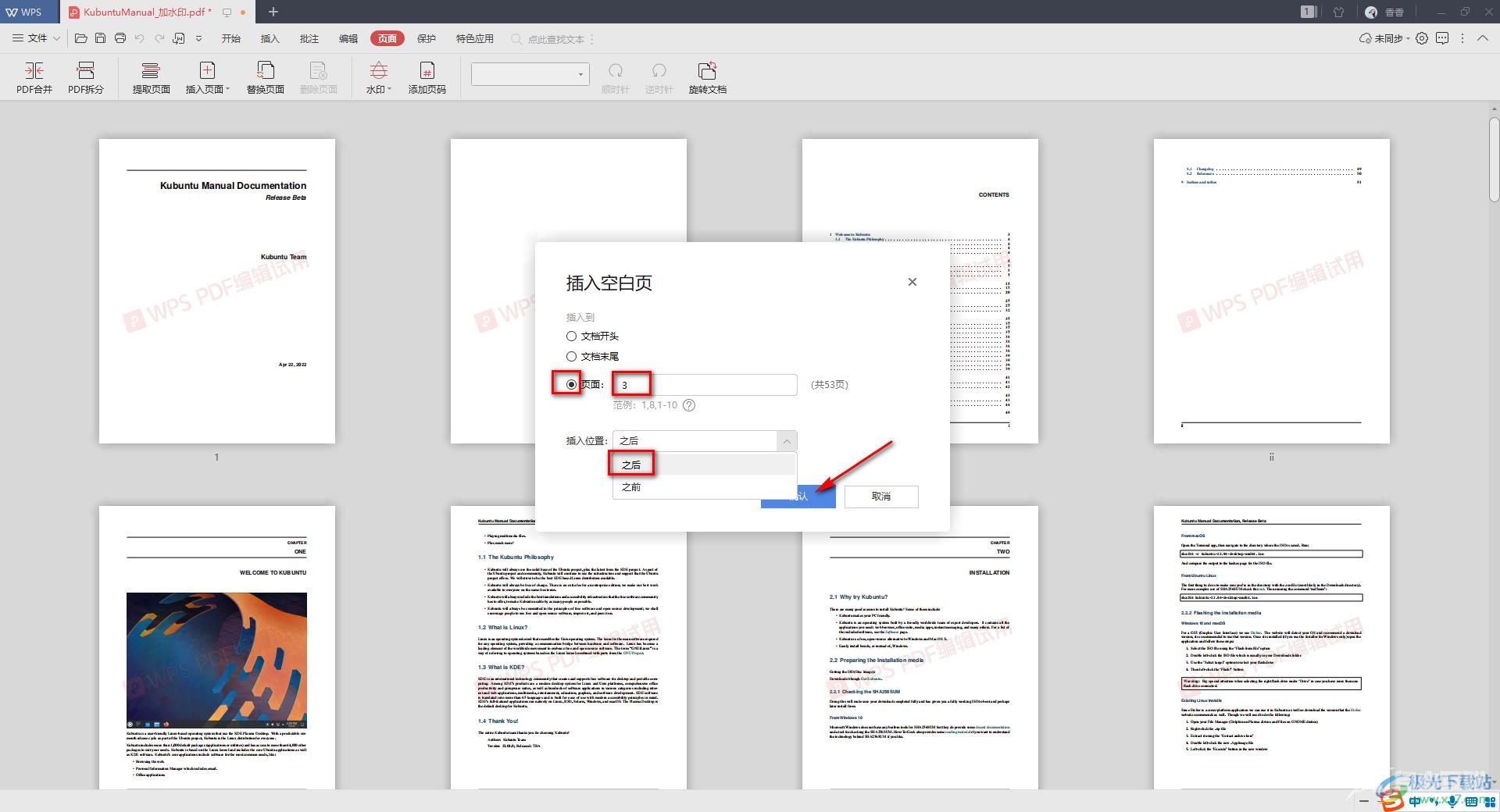Close the 插入空白页 dialog
1500x812 pixels.
(x=912, y=282)
